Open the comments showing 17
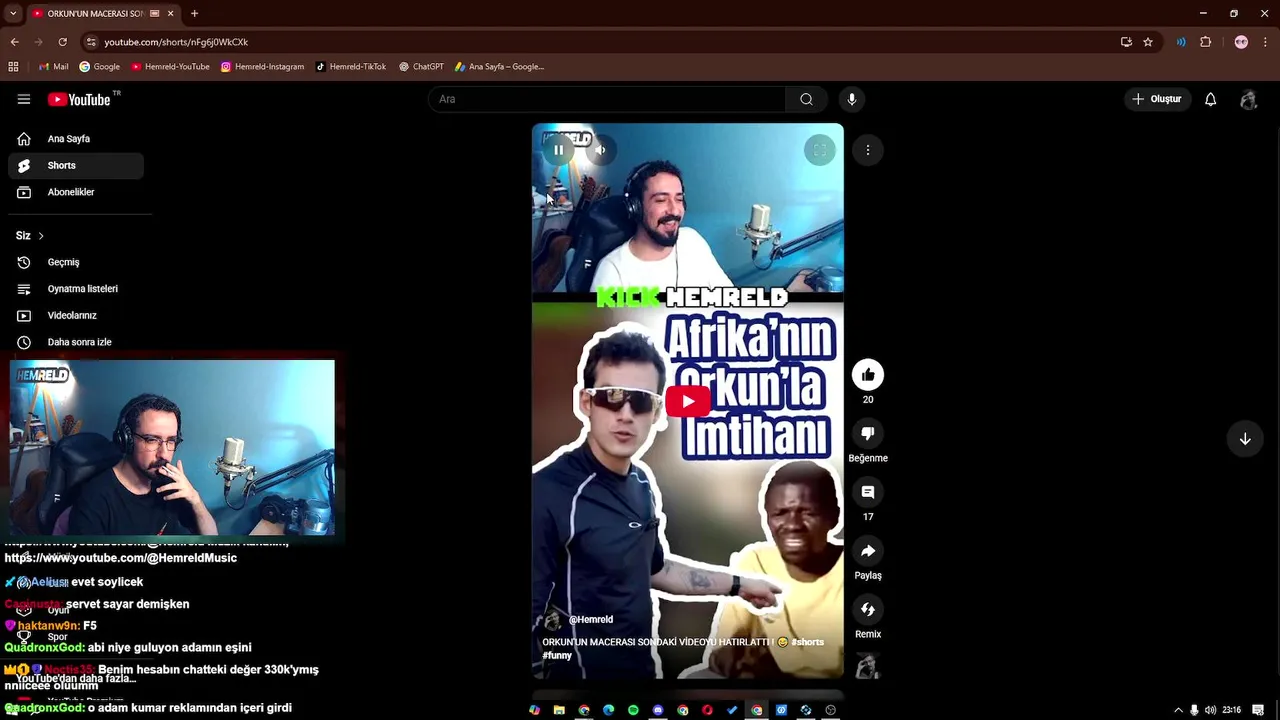Screen dimensions: 1280x720 (868, 492)
